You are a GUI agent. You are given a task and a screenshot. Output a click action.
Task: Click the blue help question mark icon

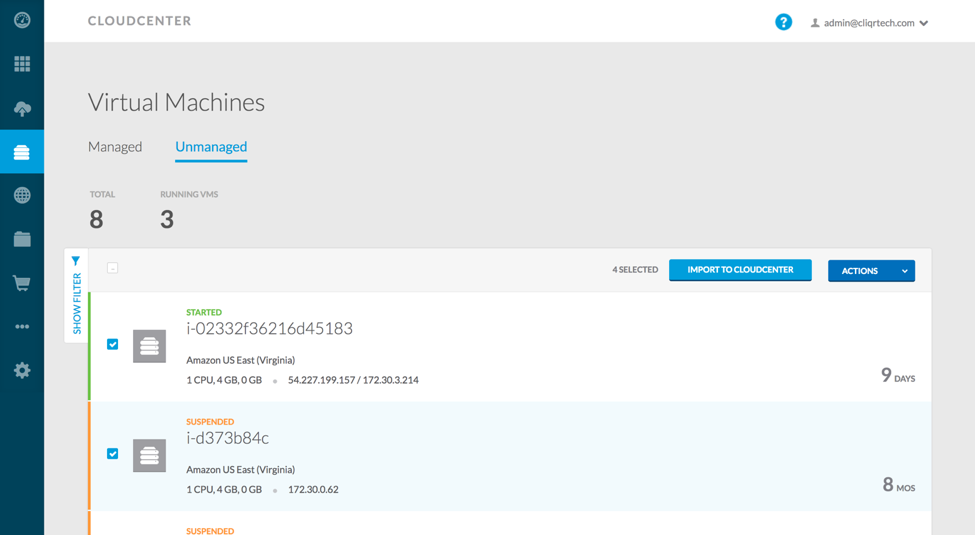point(783,22)
